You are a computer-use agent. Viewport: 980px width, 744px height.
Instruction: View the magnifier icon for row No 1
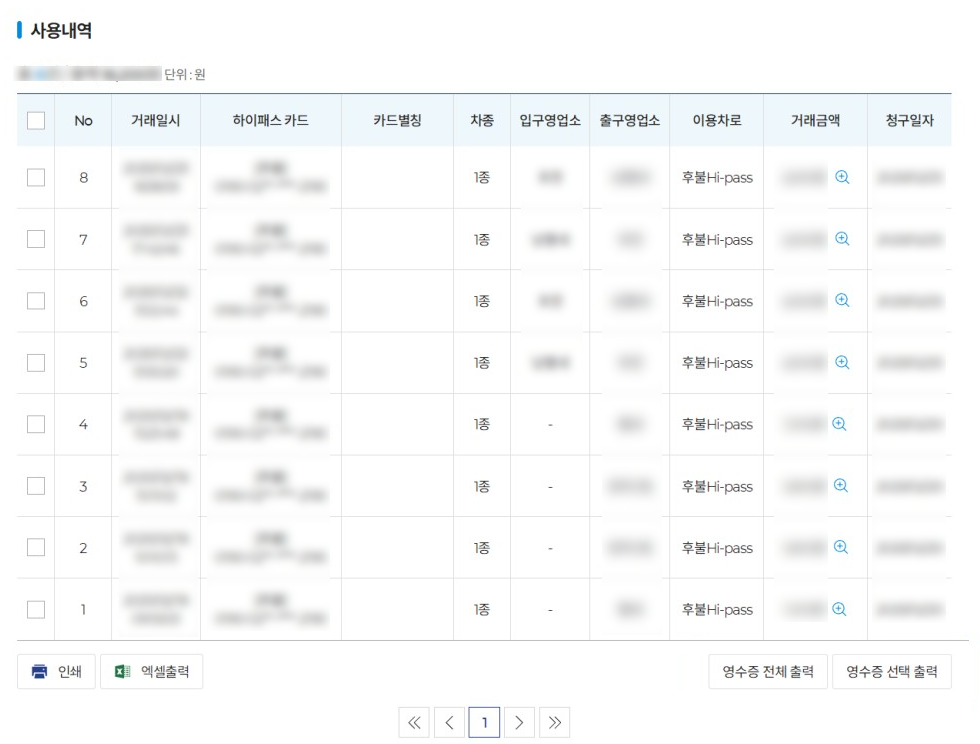pos(840,609)
